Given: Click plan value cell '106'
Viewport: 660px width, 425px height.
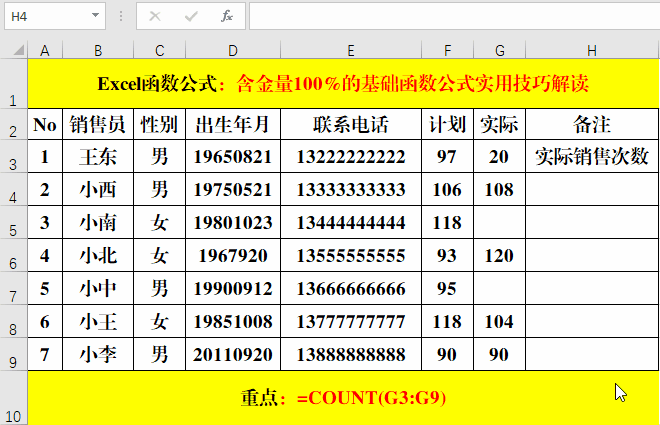Looking at the screenshot, I should (447, 189).
